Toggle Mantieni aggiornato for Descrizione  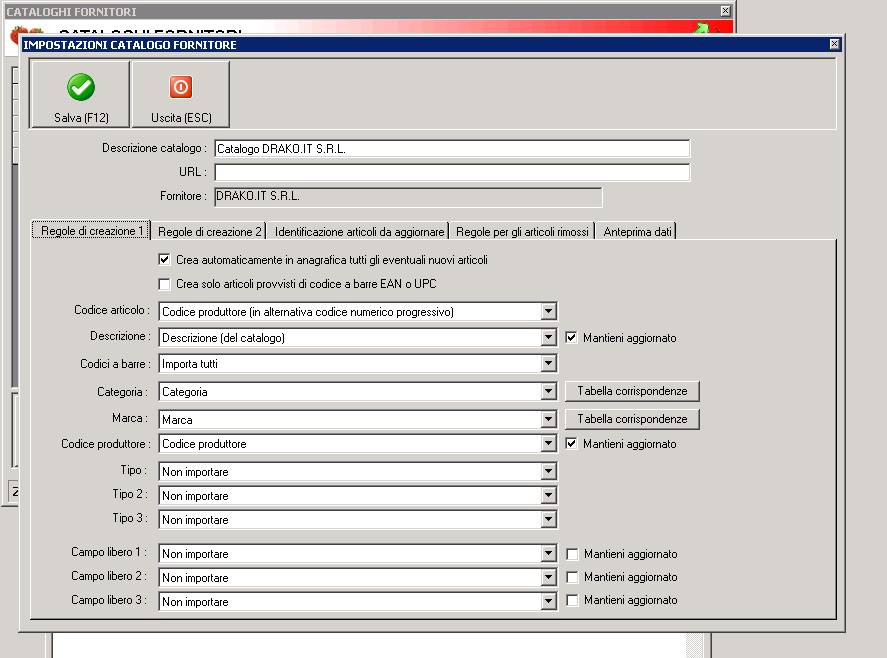pyautogui.click(x=571, y=338)
